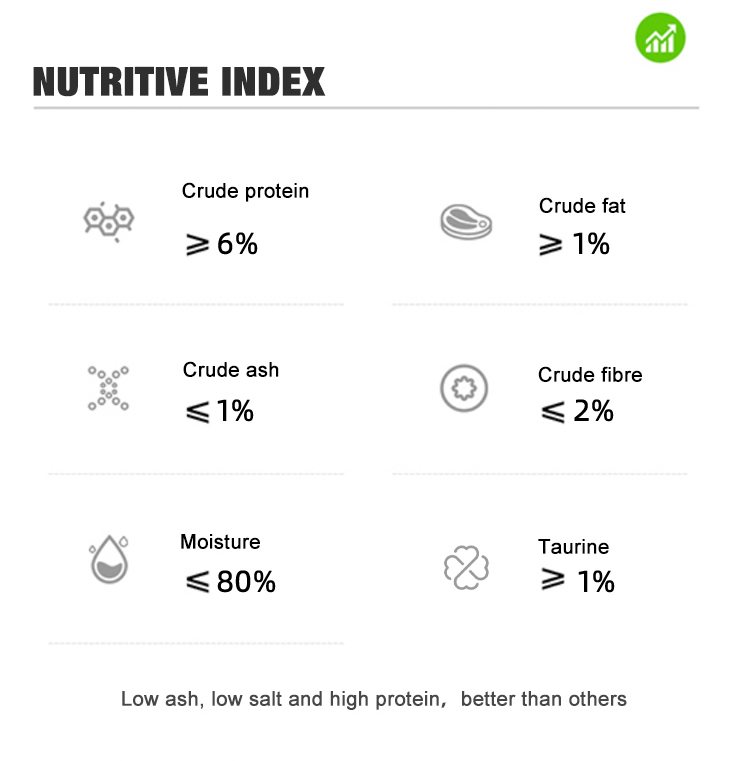The image size is (750, 761).
Task: Select the Crude fibre label
Action: click(590, 375)
